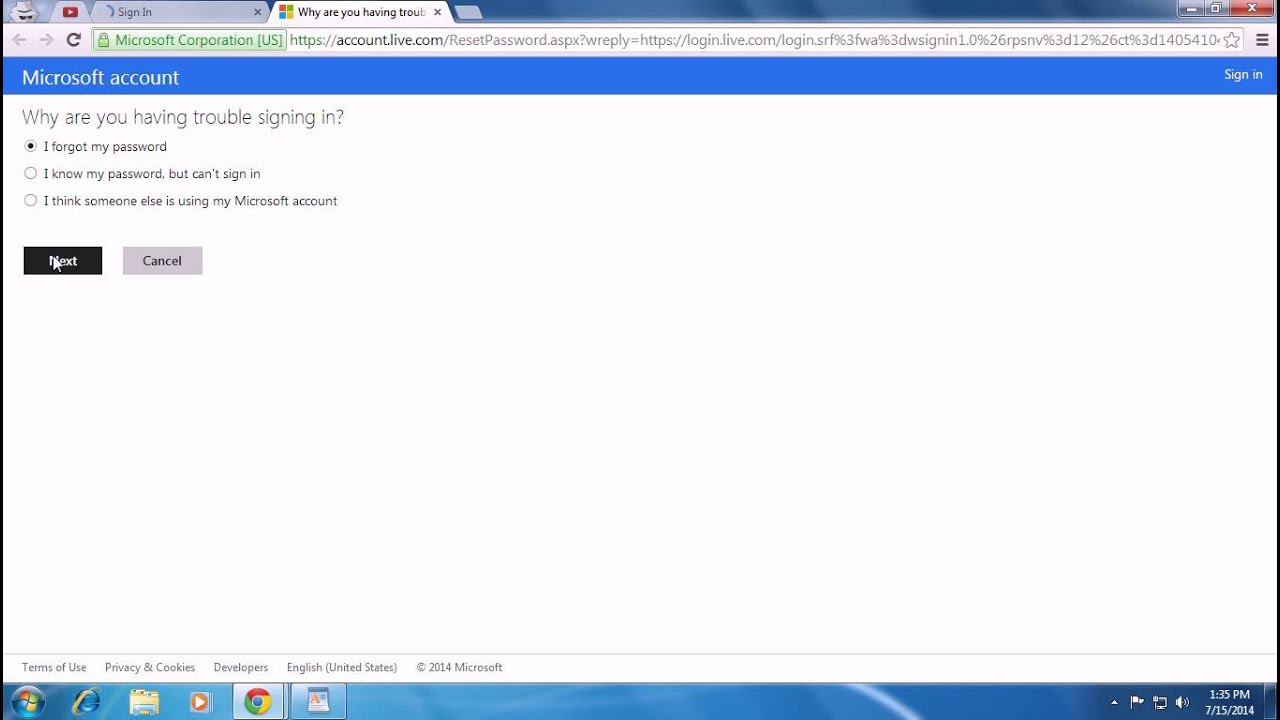
Task: Open the network tray icon
Action: point(1160,702)
